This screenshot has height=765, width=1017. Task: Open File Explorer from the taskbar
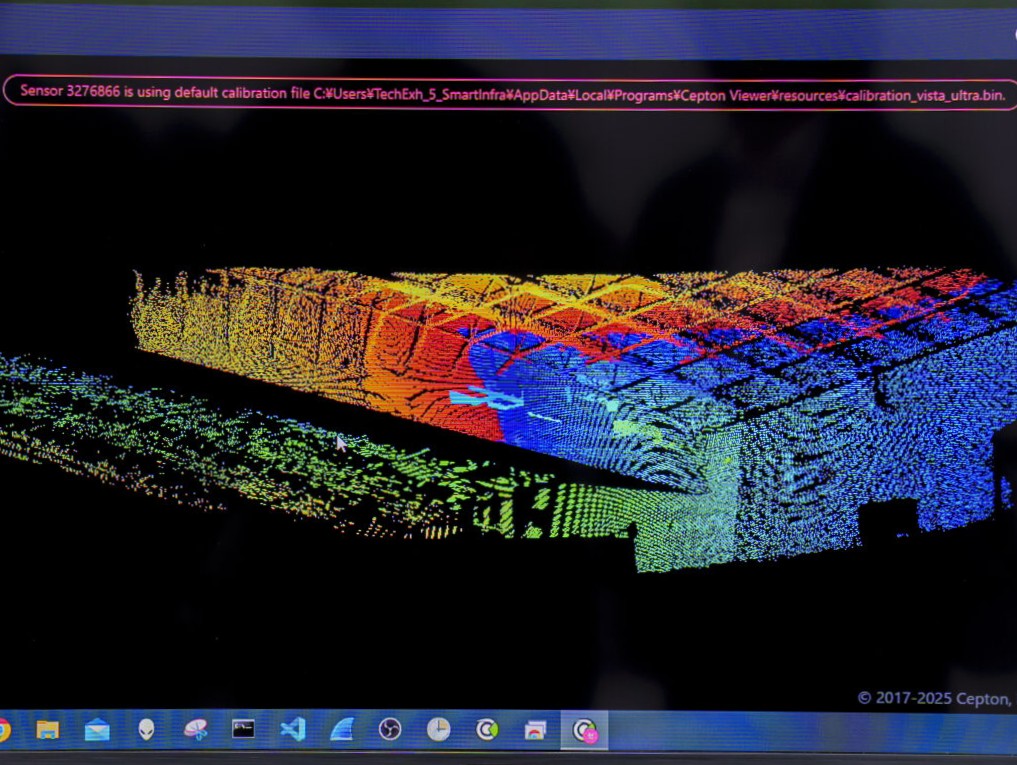[47, 730]
